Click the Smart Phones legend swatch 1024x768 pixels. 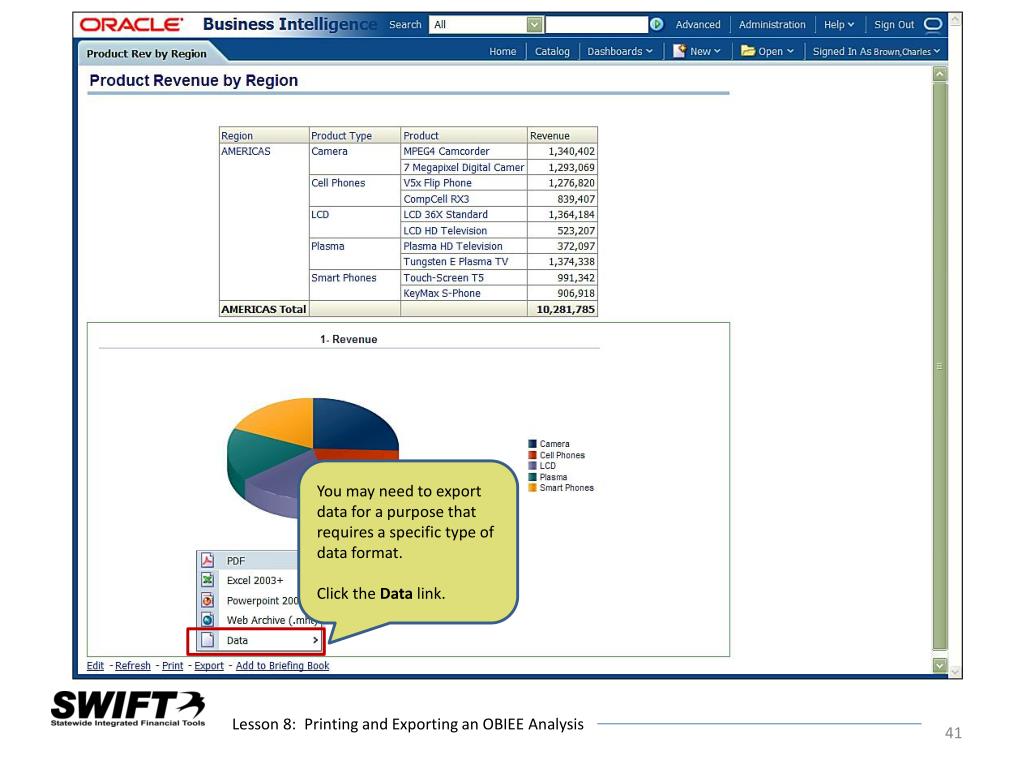point(532,487)
